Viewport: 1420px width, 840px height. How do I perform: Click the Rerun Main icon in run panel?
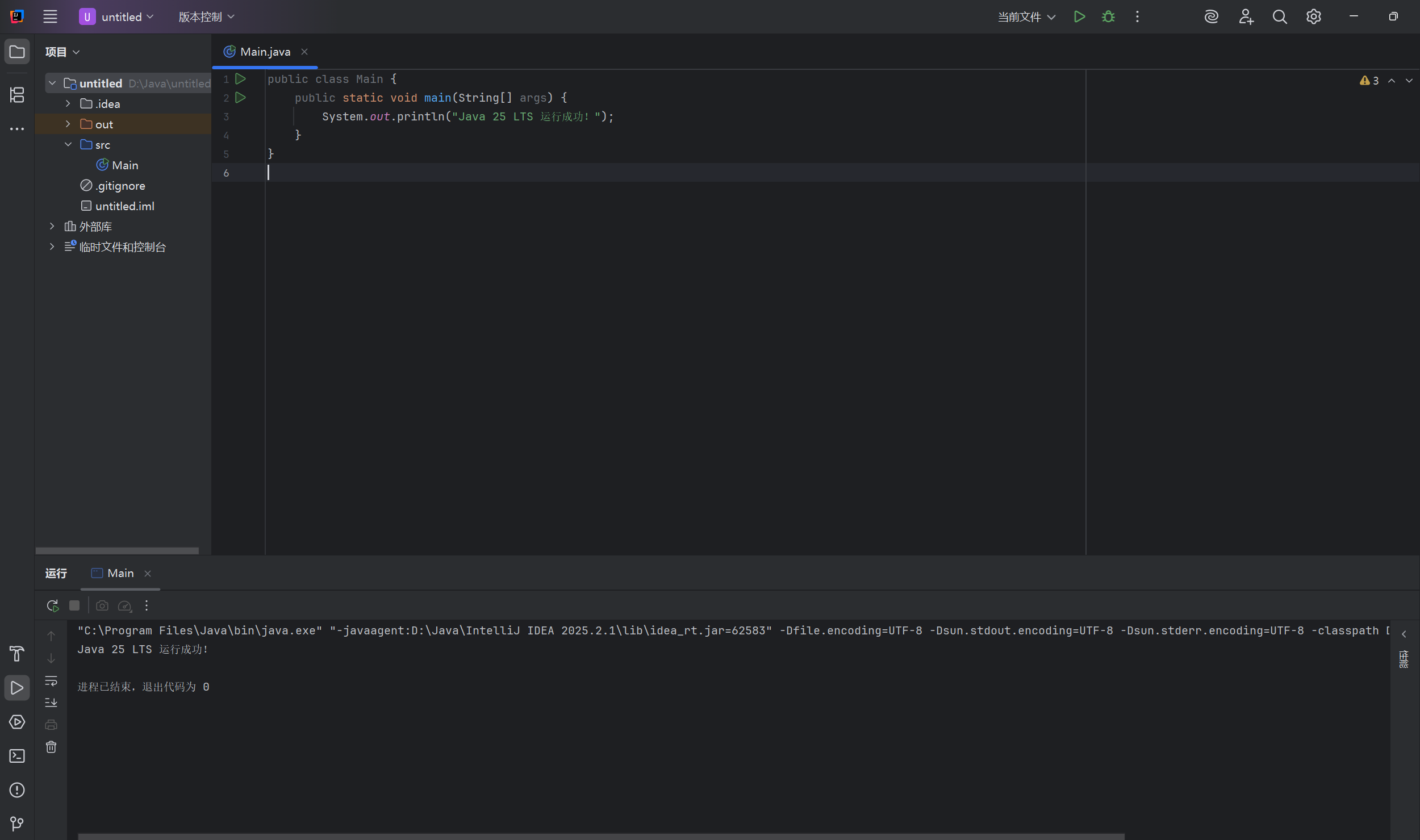click(x=53, y=605)
